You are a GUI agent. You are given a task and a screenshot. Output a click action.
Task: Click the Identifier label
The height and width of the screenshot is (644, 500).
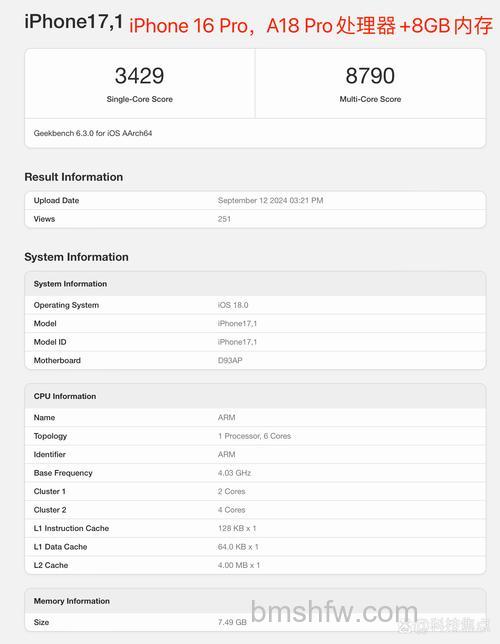tap(50, 455)
